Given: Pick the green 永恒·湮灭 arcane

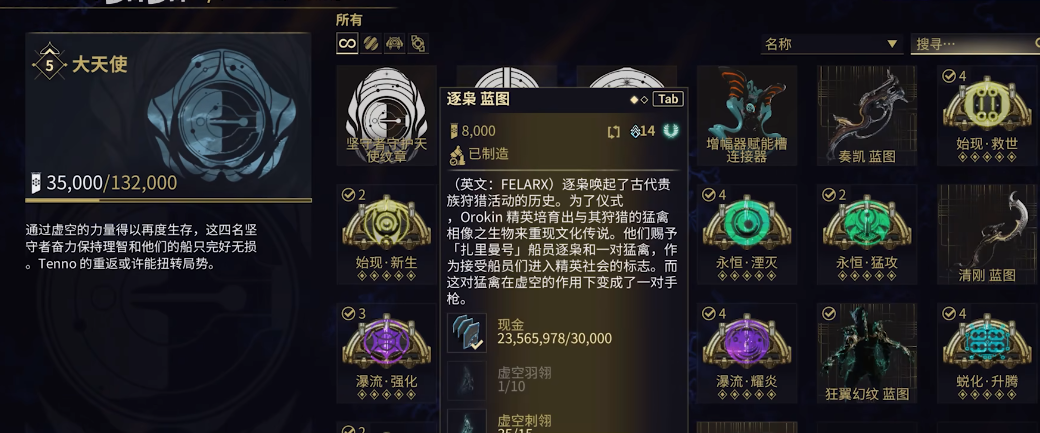Looking at the screenshot, I should click(747, 234).
